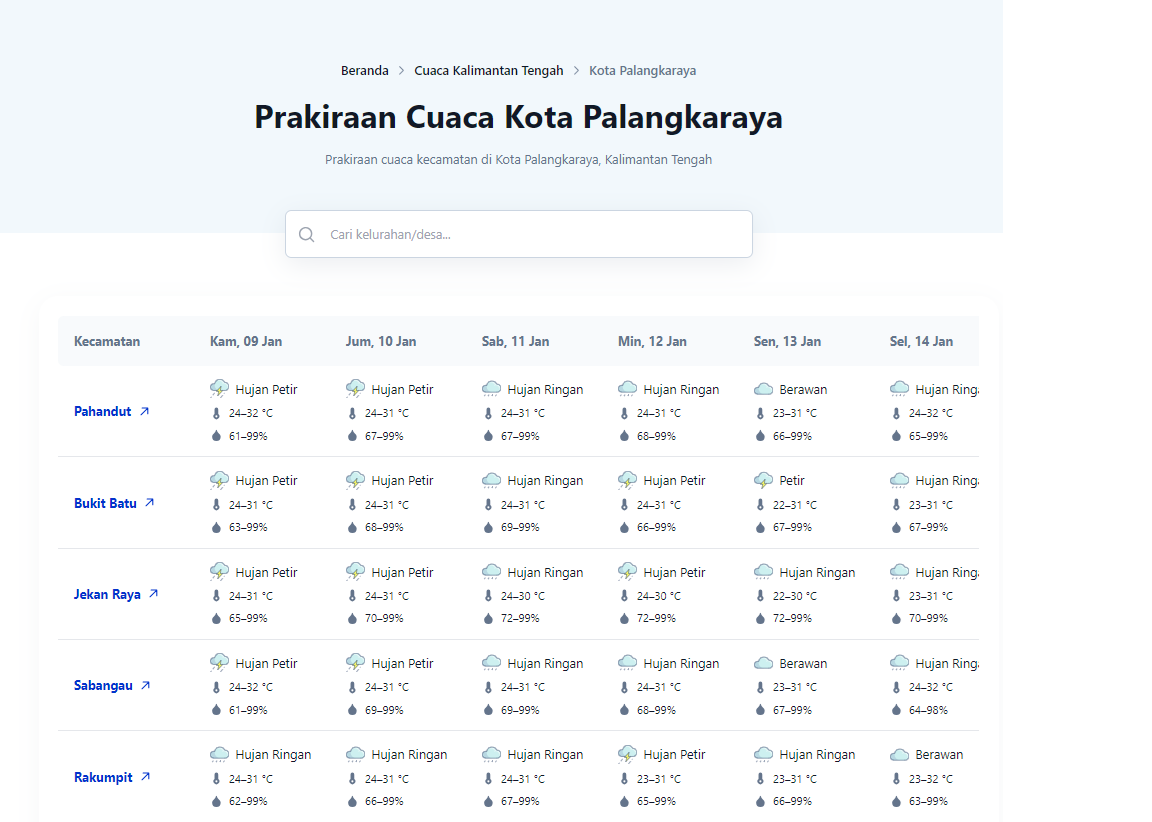This screenshot has width=1152, height=822.
Task: Click Bukit Batu Sen 13 Jan Petir icon
Action: (x=763, y=480)
